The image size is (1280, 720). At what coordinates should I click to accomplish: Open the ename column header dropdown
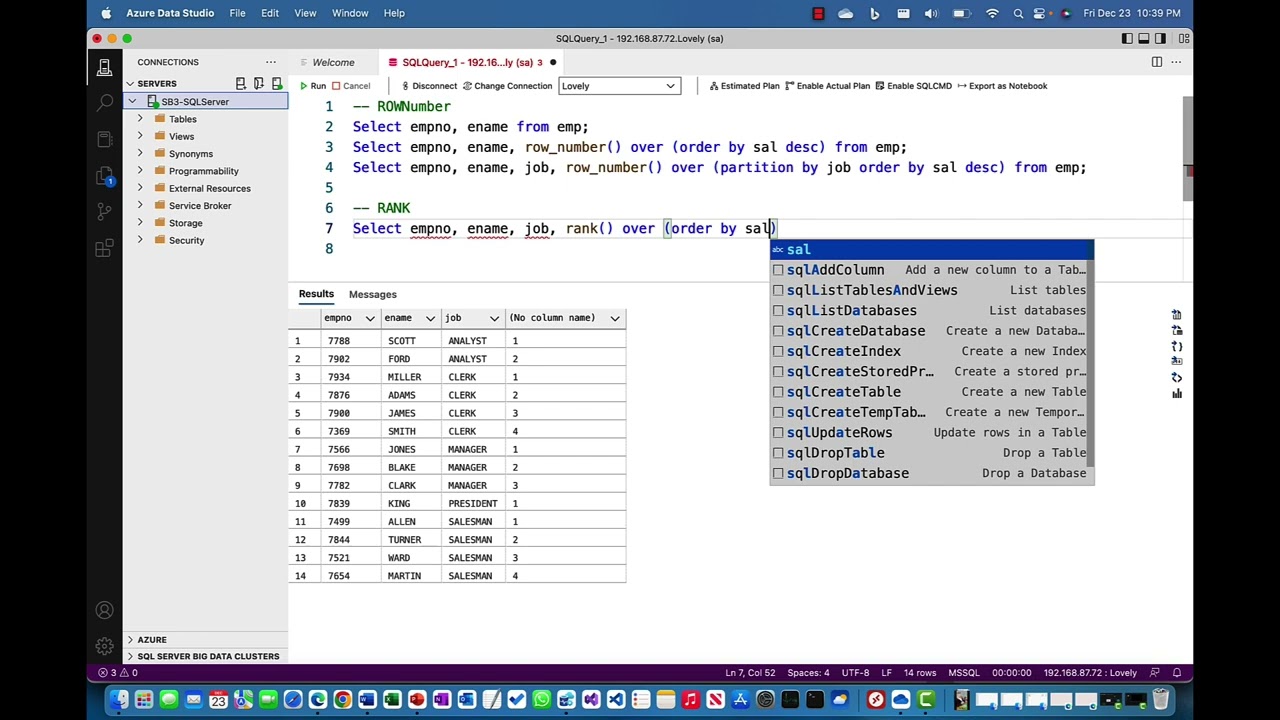coord(430,318)
